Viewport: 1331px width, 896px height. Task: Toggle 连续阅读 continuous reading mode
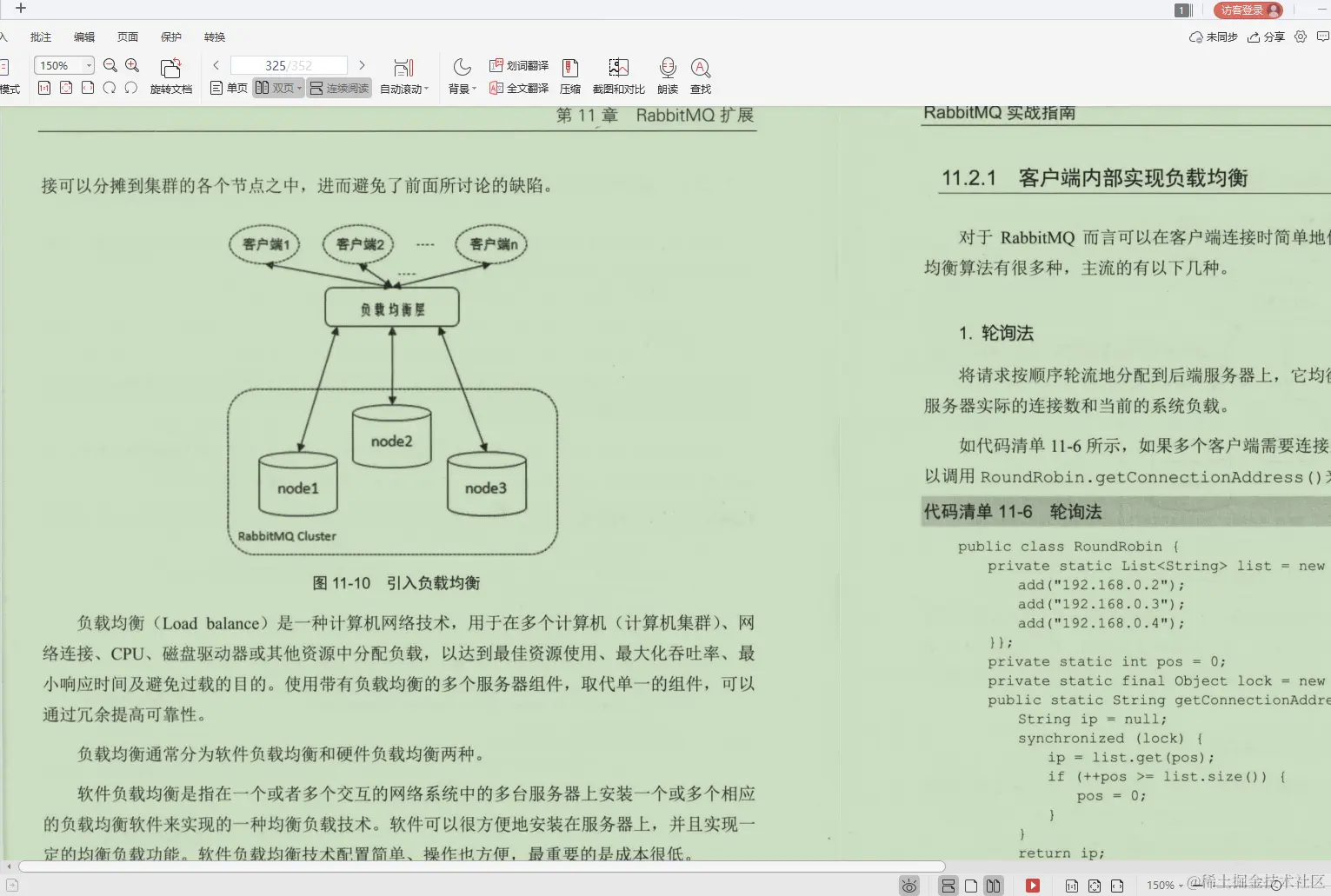click(x=339, y=88)
